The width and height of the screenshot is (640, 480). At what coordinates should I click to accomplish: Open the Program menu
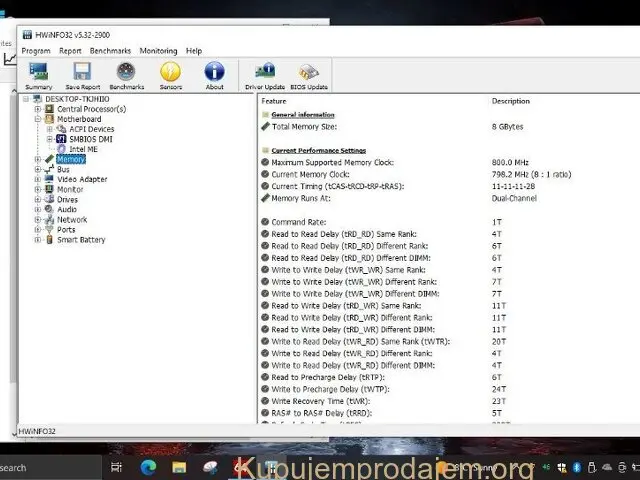(x=36, y=51)
